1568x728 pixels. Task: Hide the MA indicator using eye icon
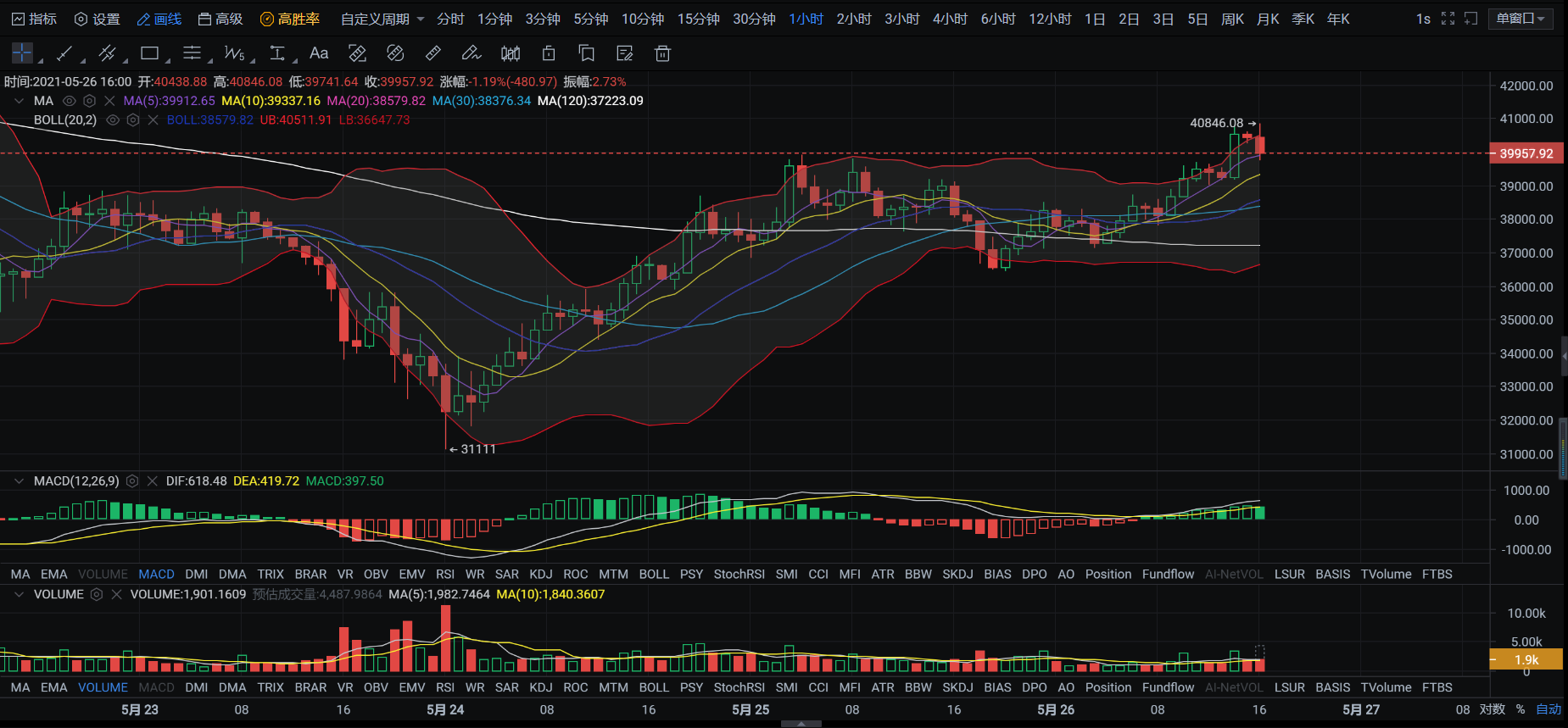pos(70,101)
